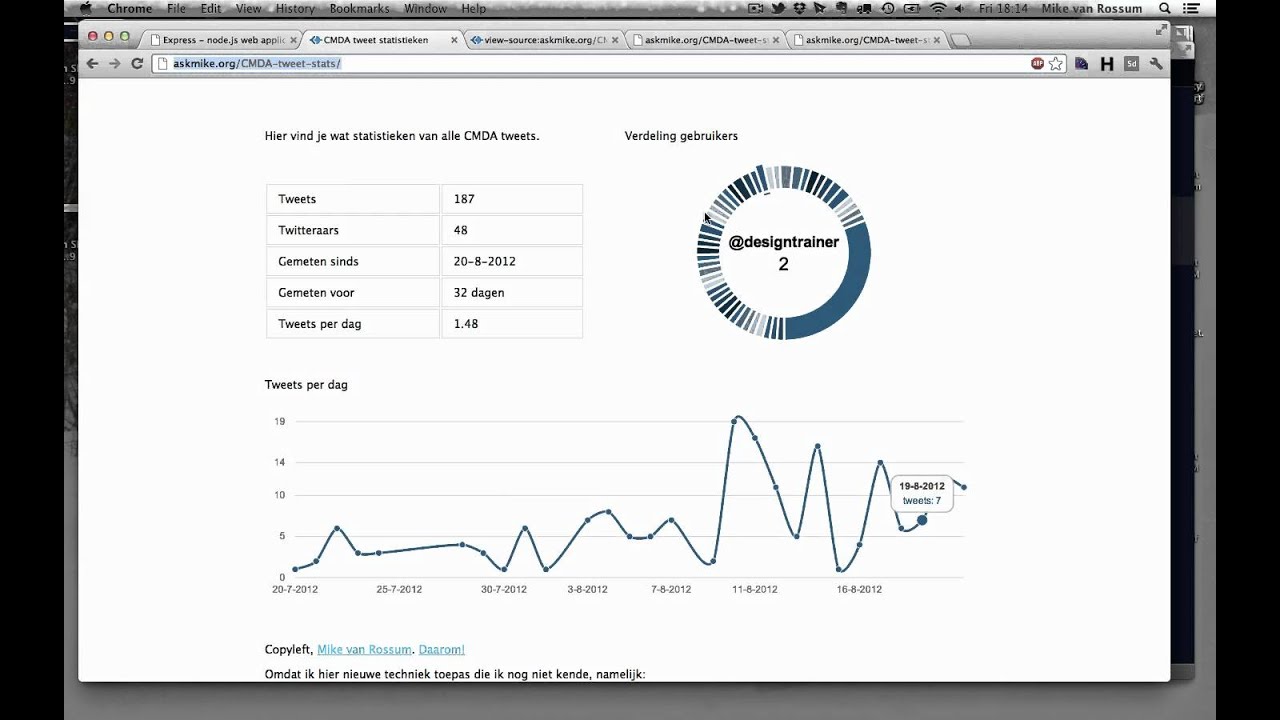Click the H extension icon in toolbar
Viewport: 1280px width, 720px height.
coord(1107,63)
